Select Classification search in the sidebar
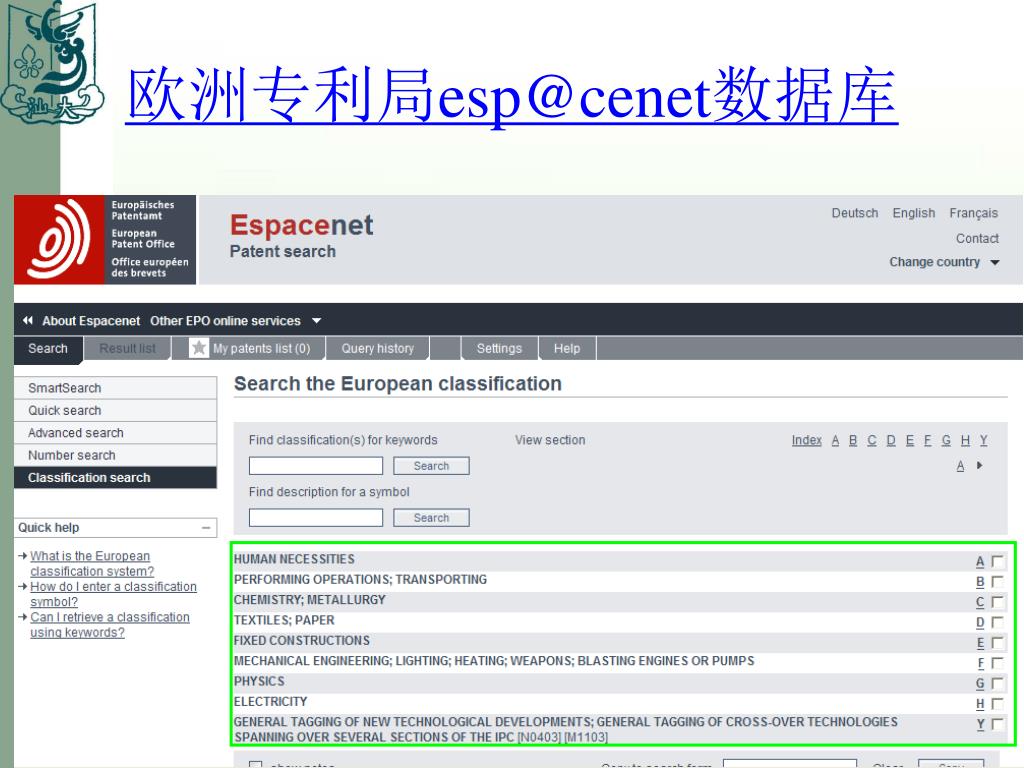 116,477
